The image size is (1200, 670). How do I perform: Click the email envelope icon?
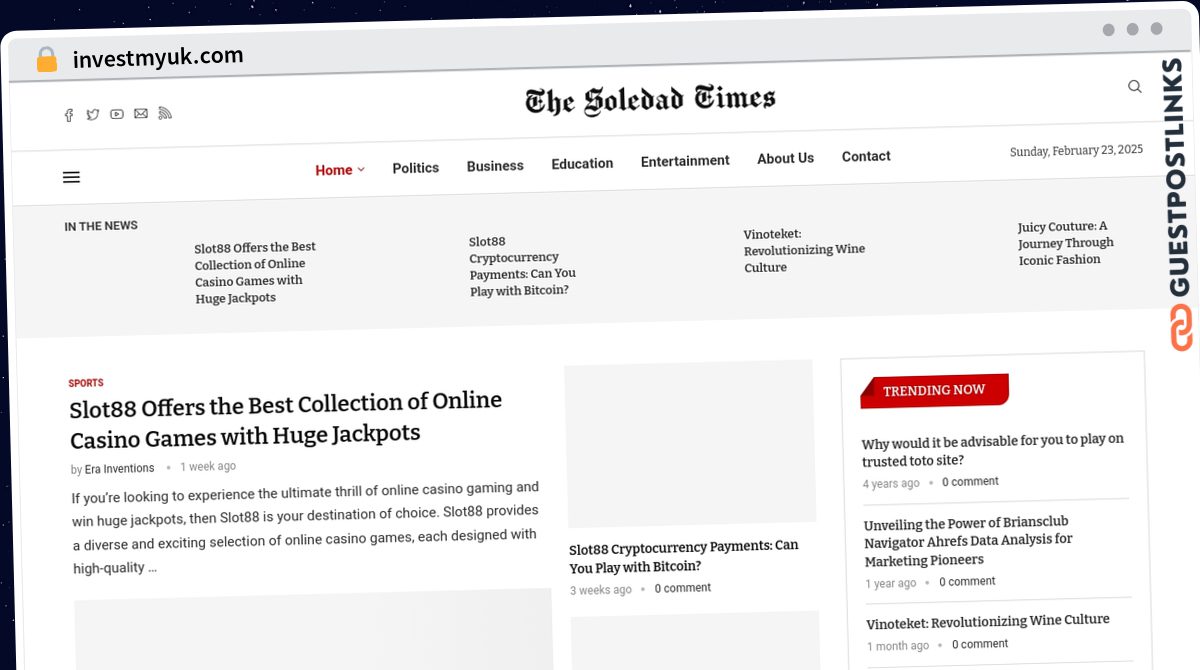(141, 114)
